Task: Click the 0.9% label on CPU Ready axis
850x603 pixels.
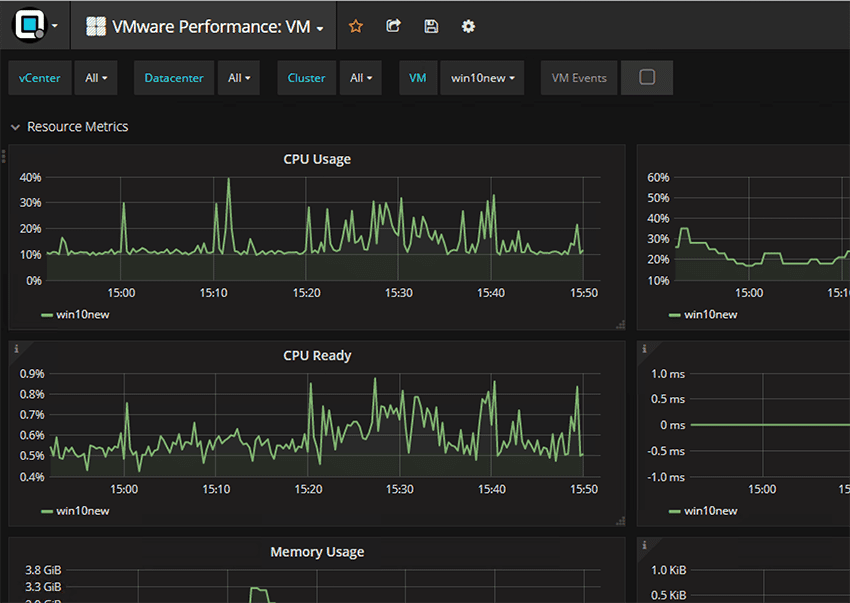Action: pyautogui.click(x=32, y=374)
